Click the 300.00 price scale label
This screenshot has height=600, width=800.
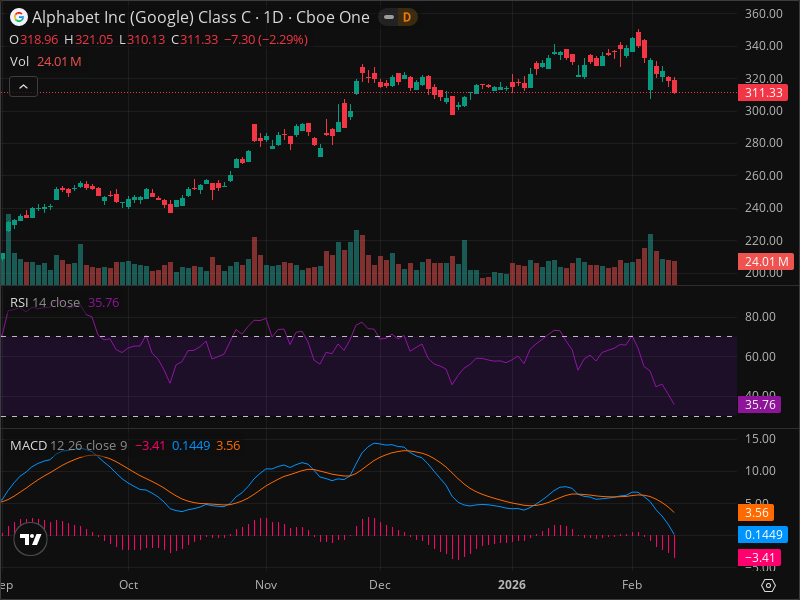click(763, 111)
